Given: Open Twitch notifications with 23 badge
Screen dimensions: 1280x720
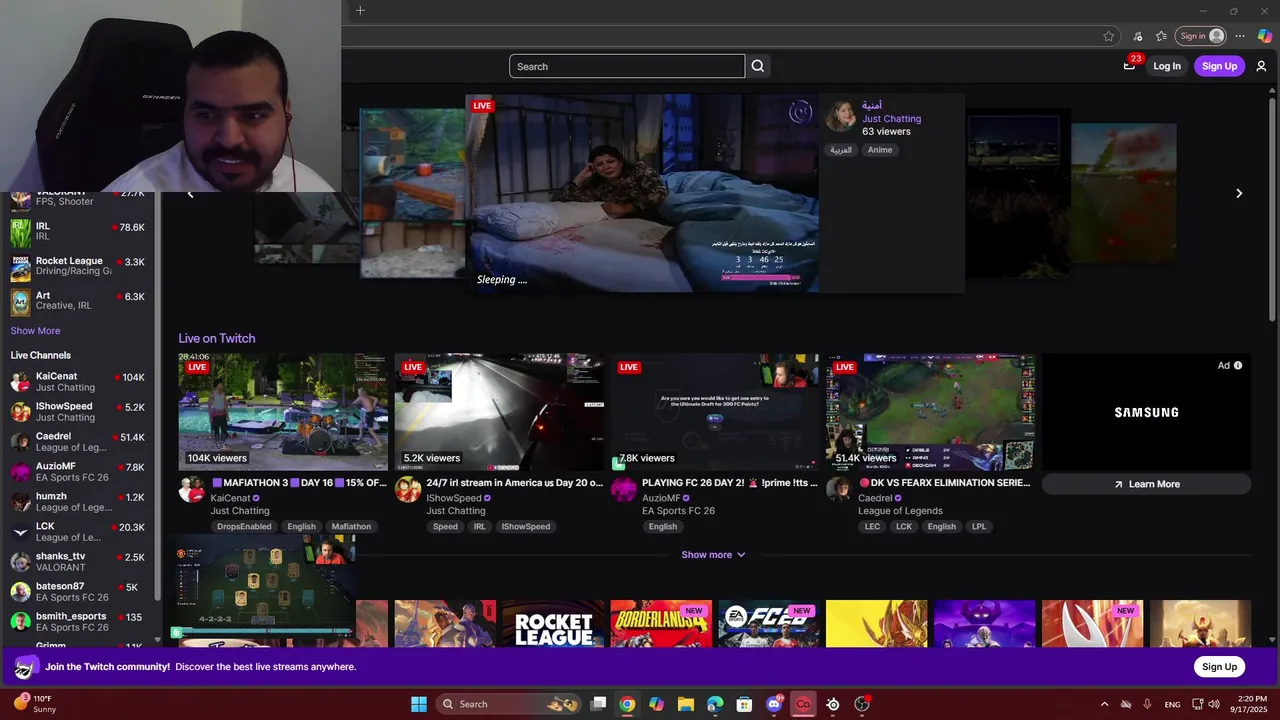Looking at the screenshot, I should (x=1130, y=65).
